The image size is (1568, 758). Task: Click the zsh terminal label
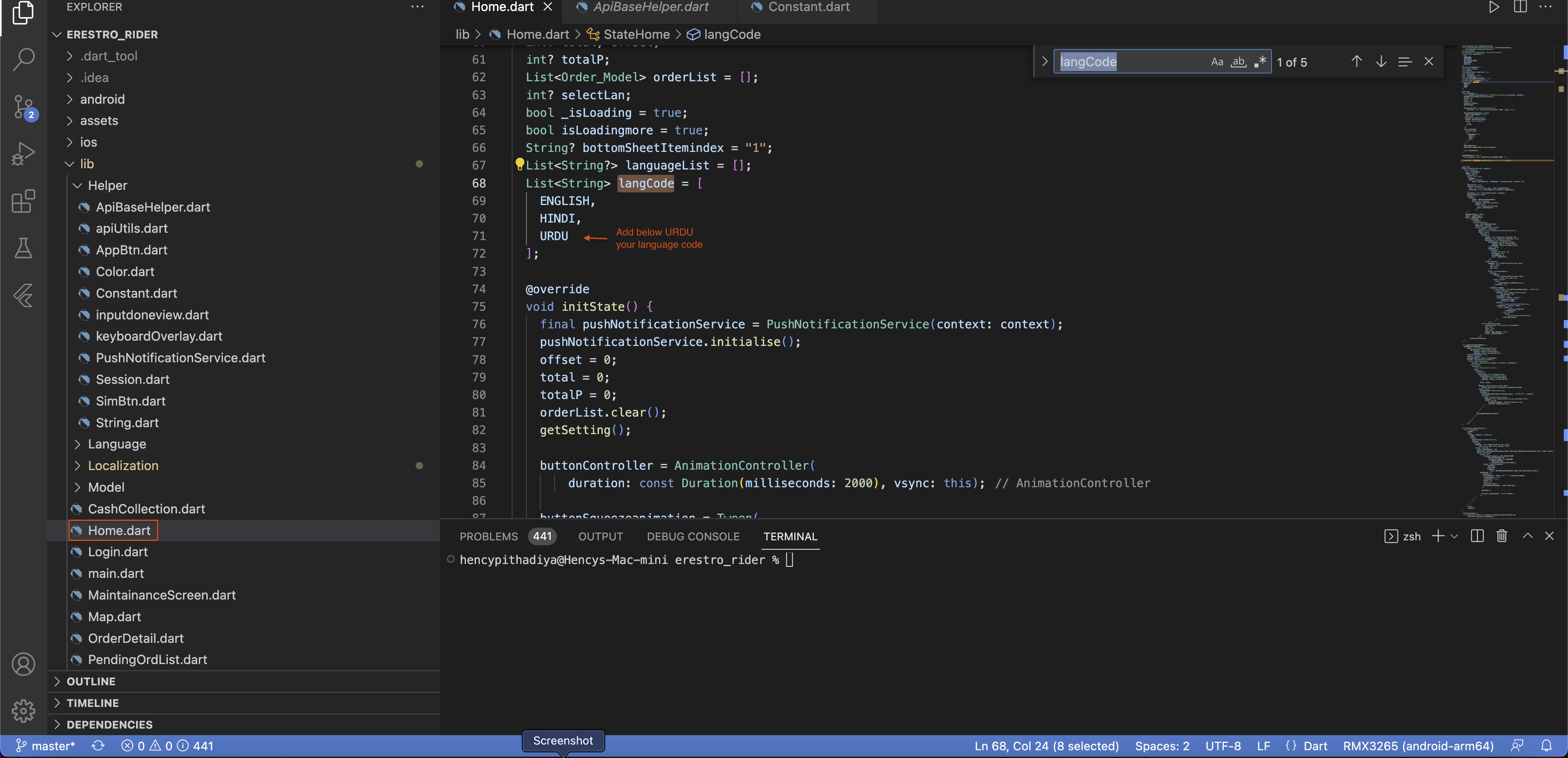[1403, 536]
